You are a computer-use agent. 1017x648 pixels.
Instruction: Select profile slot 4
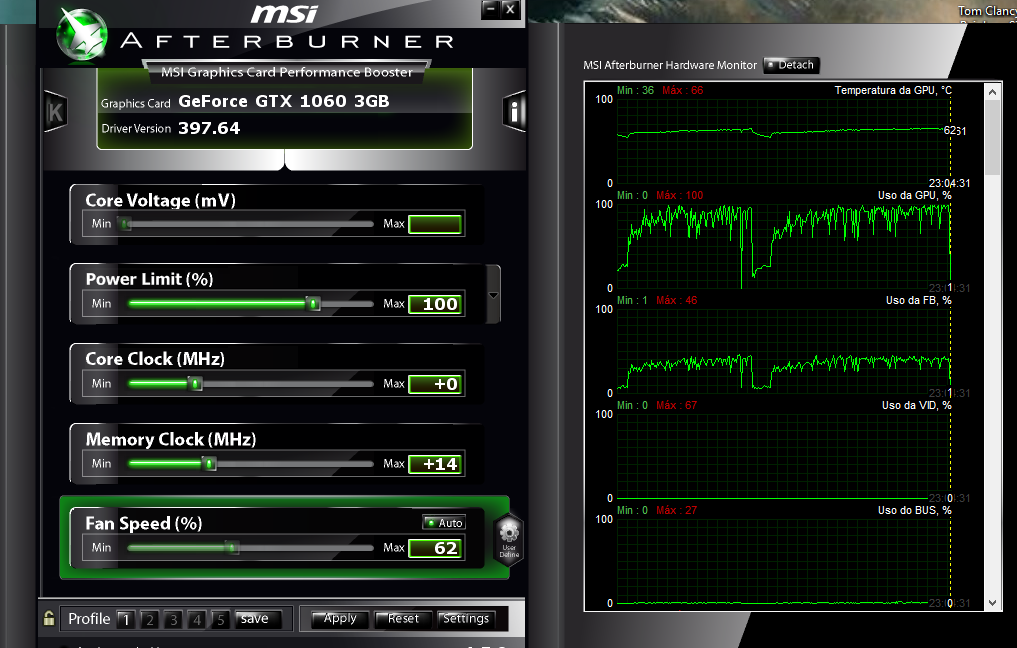(x=197, y=619)
